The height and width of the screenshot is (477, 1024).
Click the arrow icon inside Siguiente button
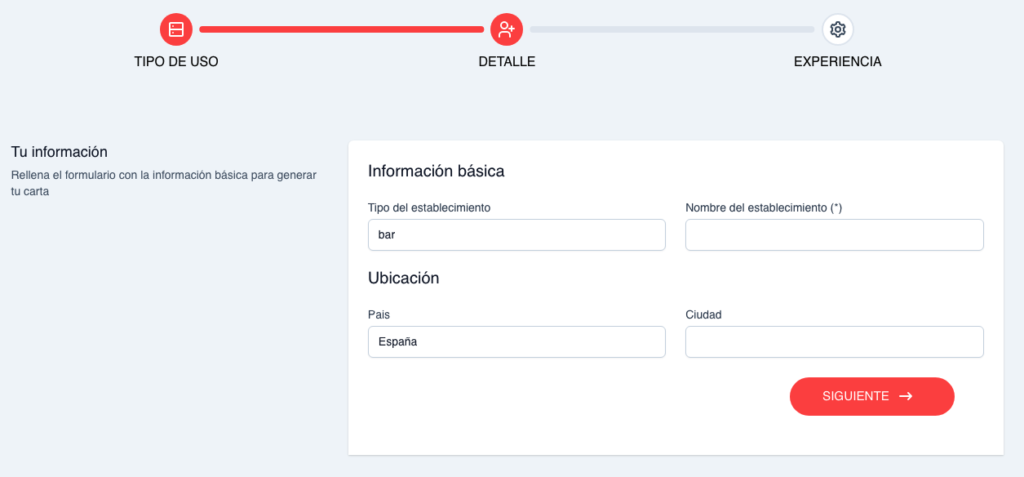905,396
